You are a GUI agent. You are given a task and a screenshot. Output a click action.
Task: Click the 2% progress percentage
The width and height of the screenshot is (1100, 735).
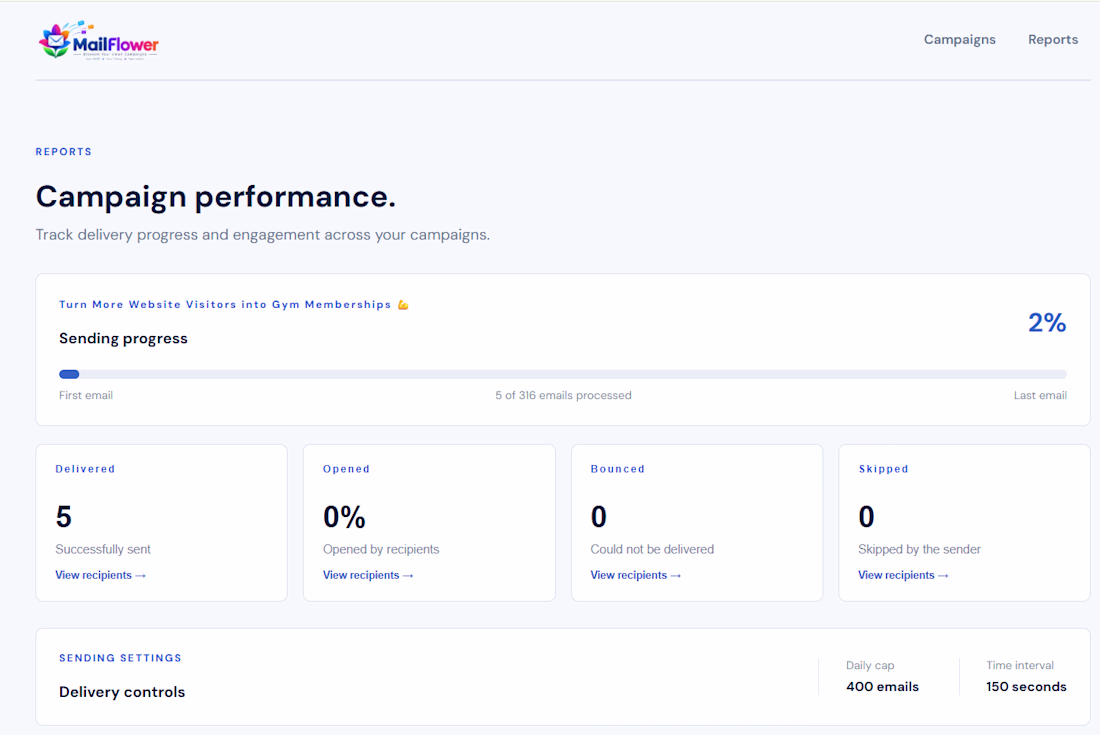click(x=1047, y=323)
